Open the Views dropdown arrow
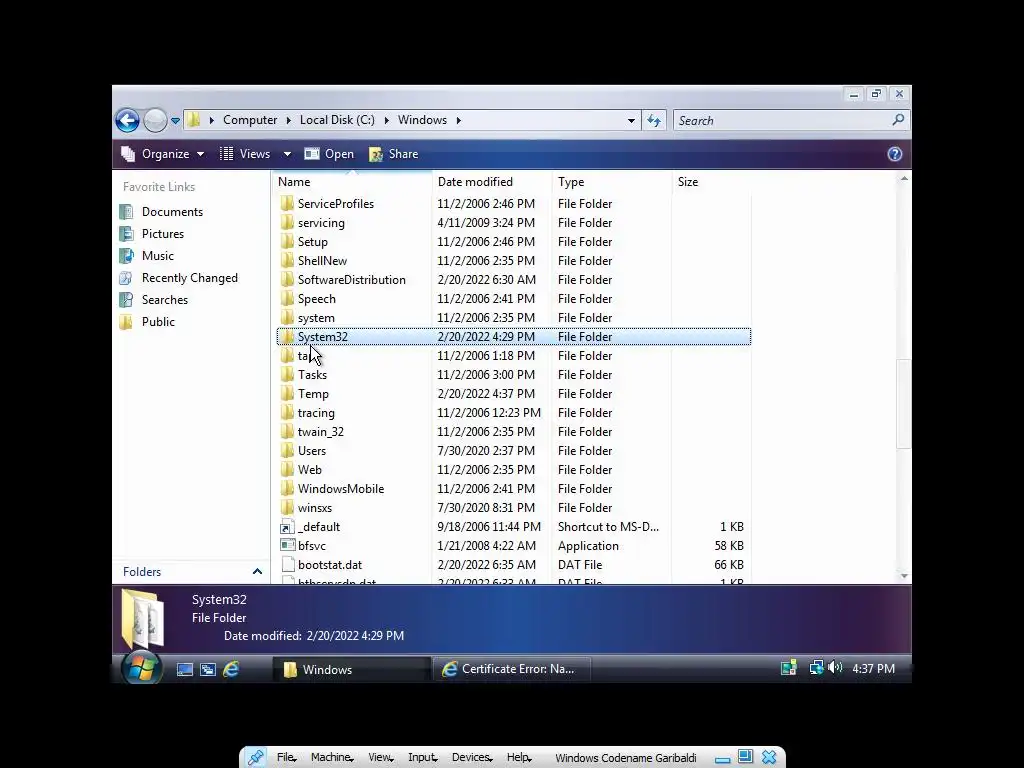The image size is (1024, 768). tap(287, 154)
